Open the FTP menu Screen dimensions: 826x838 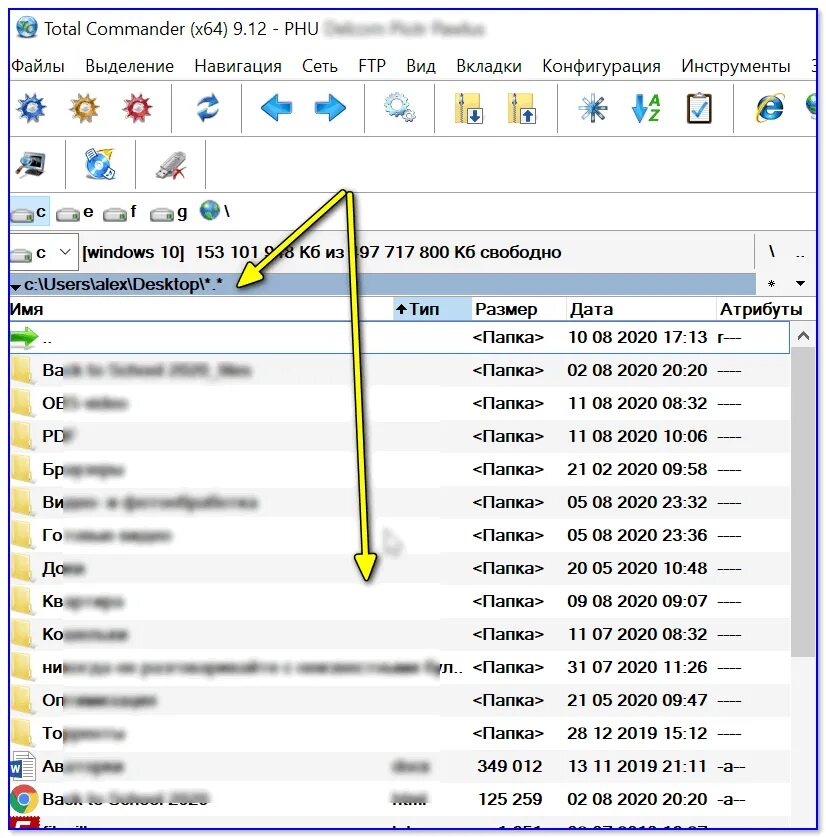(x=372, y=66)
